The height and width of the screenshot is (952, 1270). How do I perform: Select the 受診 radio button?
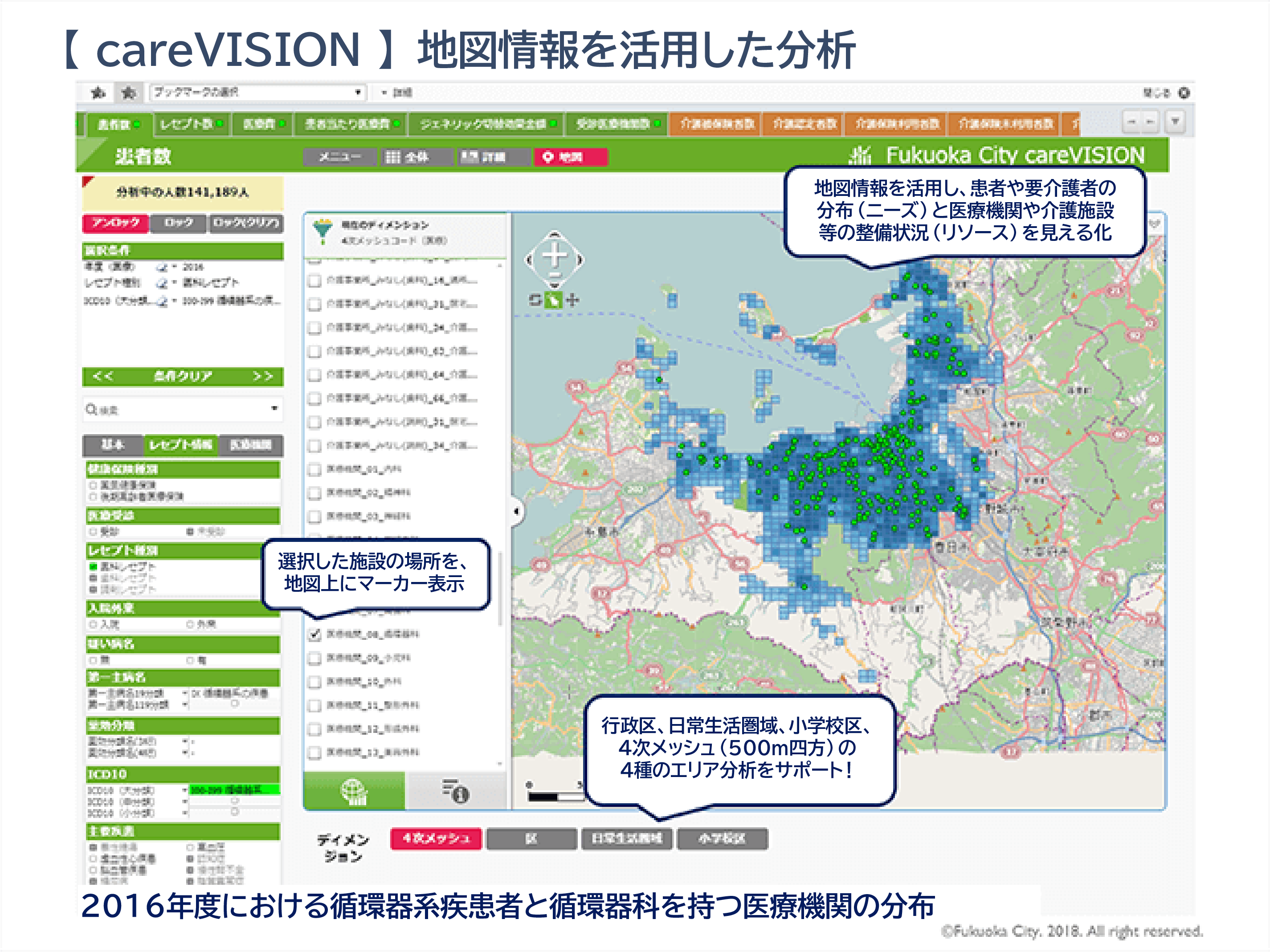[93, 532]
